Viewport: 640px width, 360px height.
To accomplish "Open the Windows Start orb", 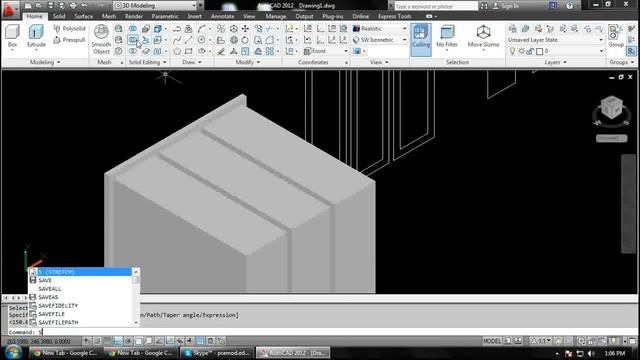I will pos(13,352).
